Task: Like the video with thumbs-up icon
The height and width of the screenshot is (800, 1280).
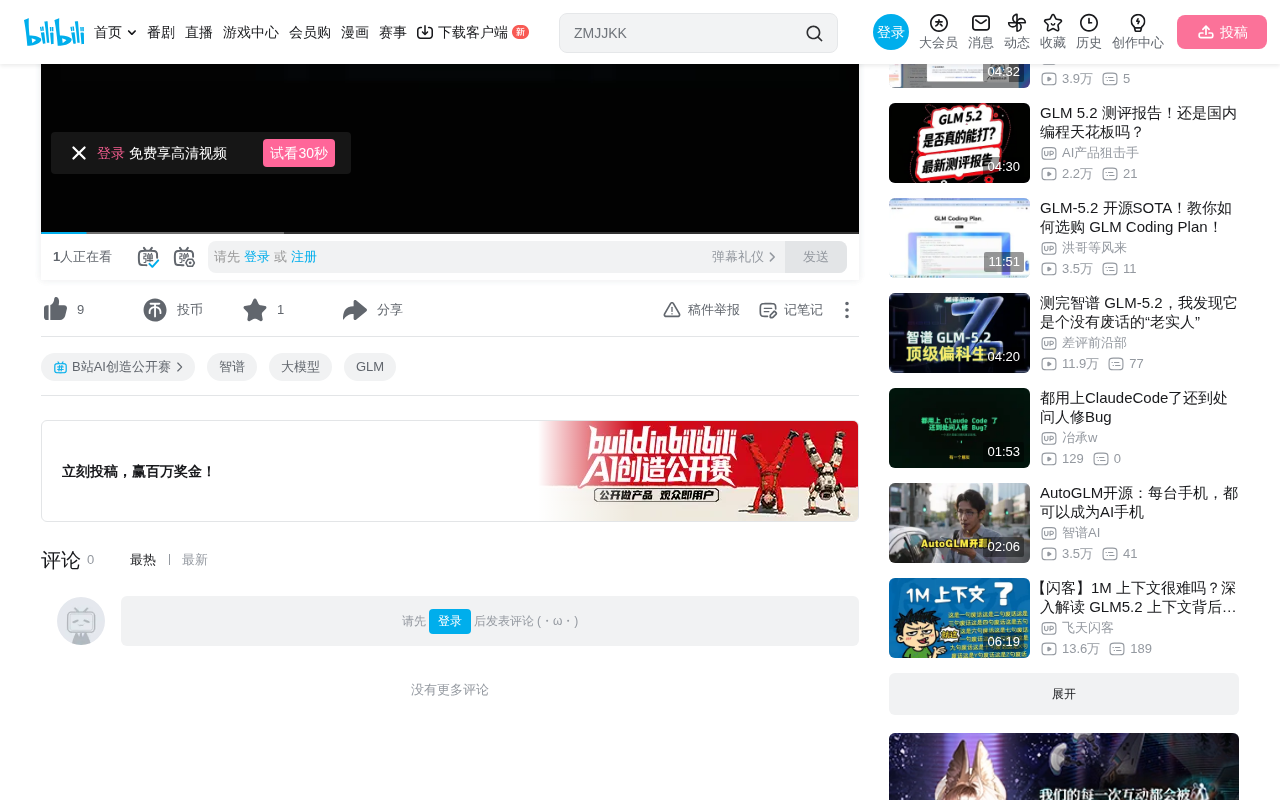Action: tap(56, 310)
